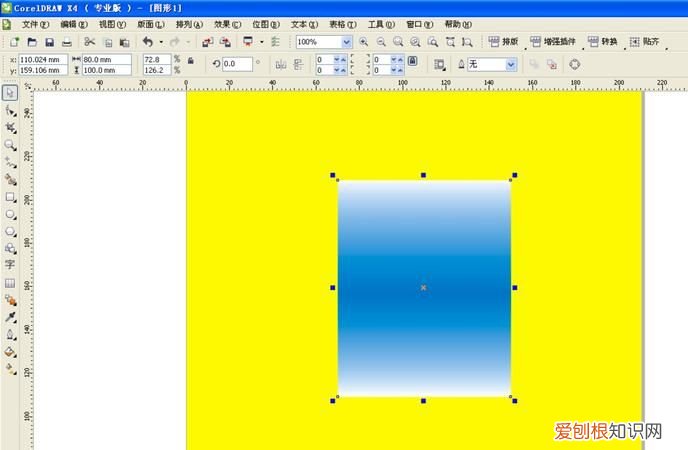This screenshot has height=450, width=688.
Task: Expand the outline width dropdown showing 无
Action: click(511, 64)
